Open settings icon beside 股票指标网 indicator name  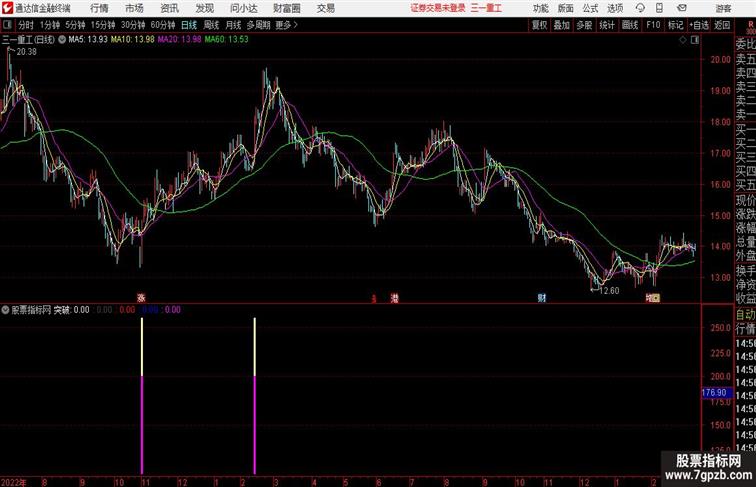click(x=5, y=310)
